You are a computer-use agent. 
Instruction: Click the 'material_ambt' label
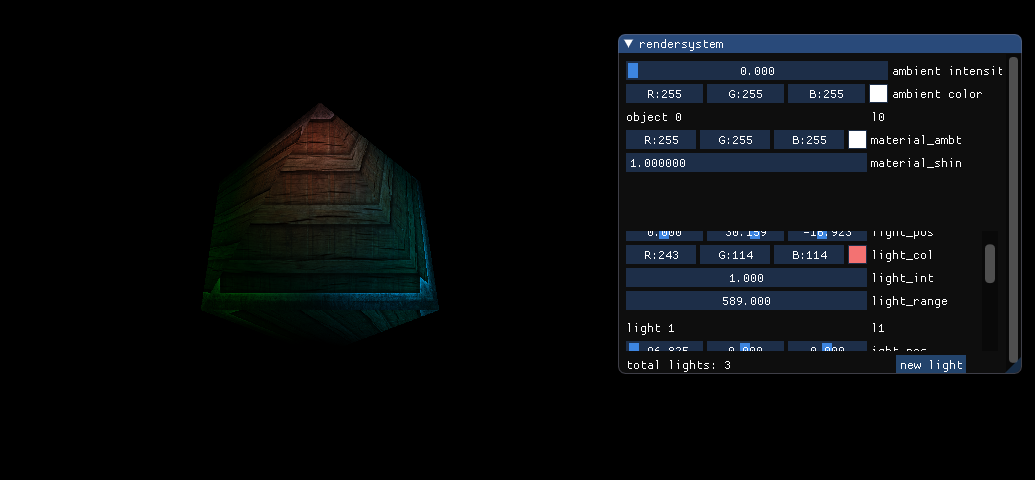(916, 140)
